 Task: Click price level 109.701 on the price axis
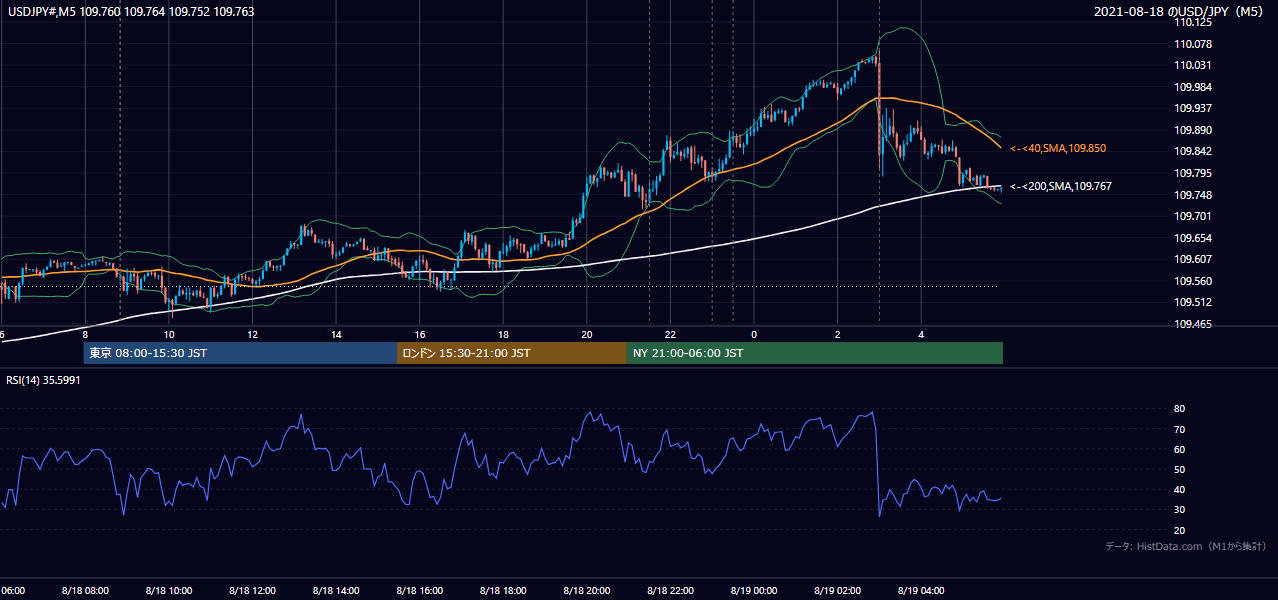[x=1194, y=216]
